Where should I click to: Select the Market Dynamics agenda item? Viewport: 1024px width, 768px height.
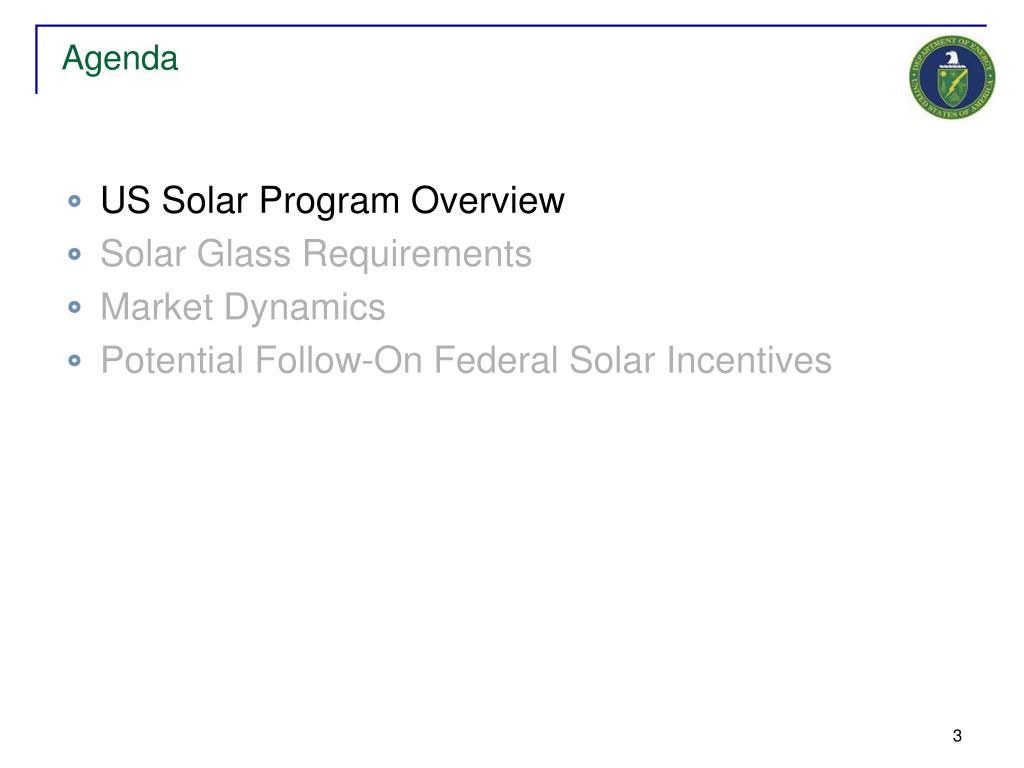[243, 307]
